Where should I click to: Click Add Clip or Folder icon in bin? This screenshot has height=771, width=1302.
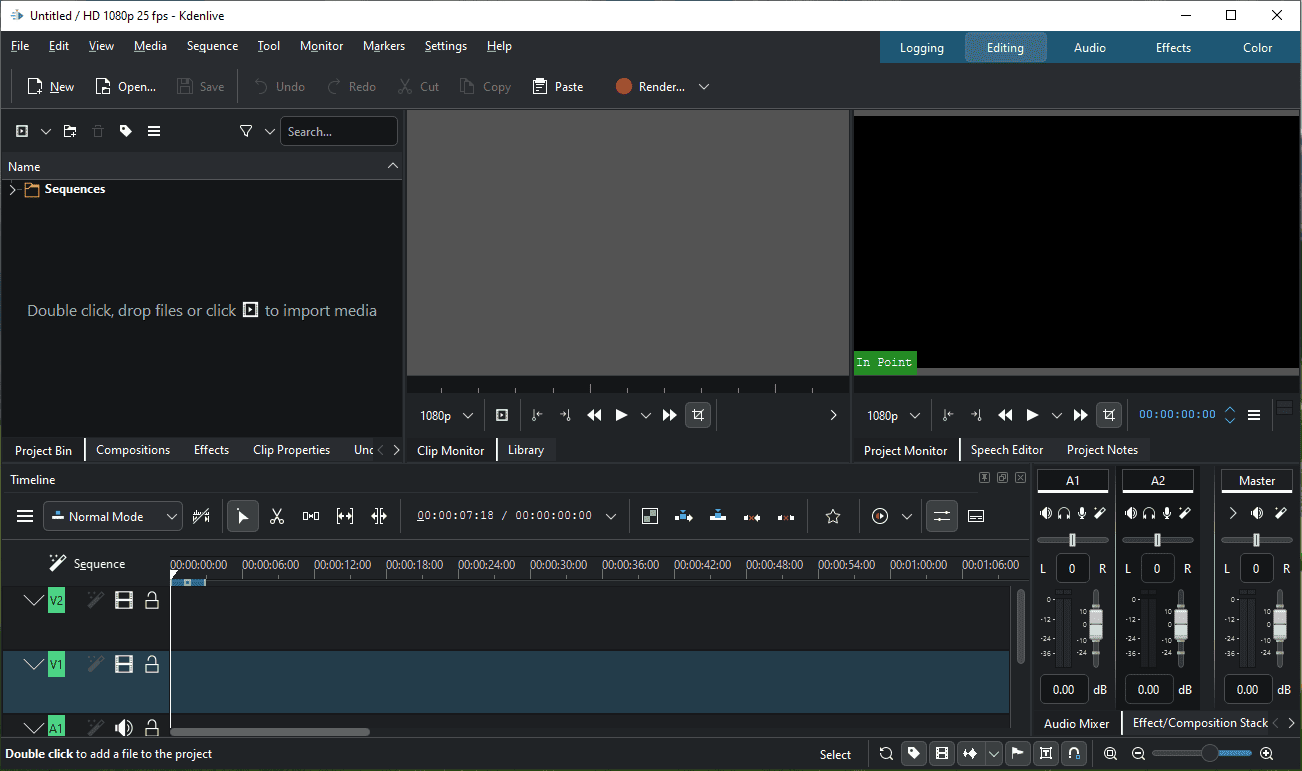22,131
